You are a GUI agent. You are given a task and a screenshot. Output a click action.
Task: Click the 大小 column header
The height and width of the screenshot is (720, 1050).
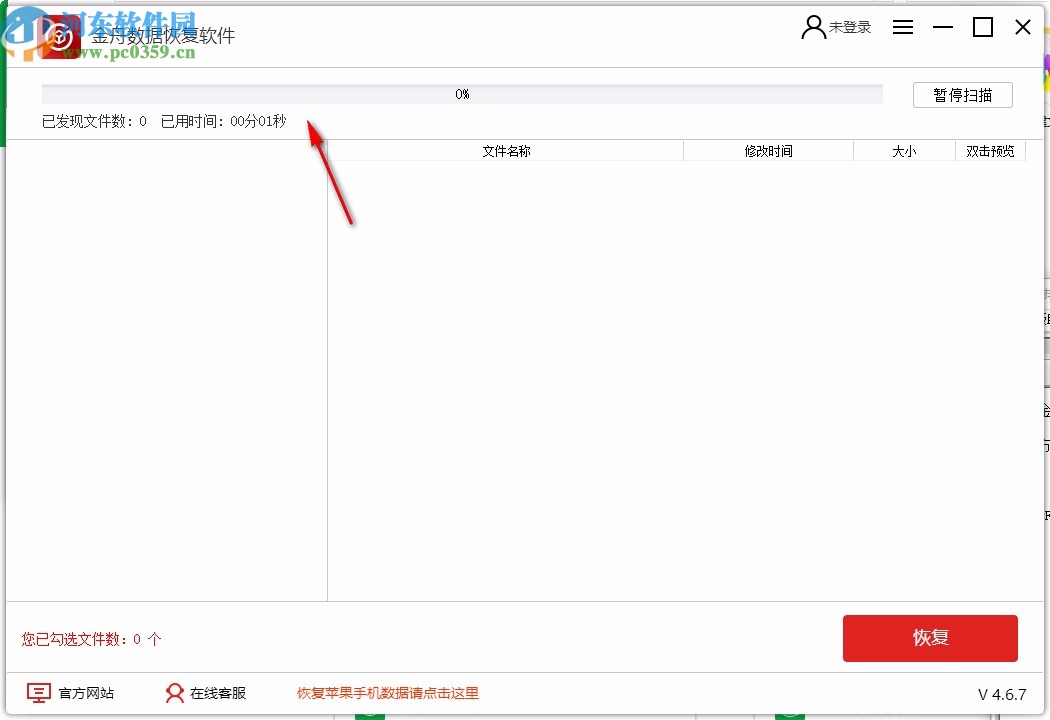[902, 150]
